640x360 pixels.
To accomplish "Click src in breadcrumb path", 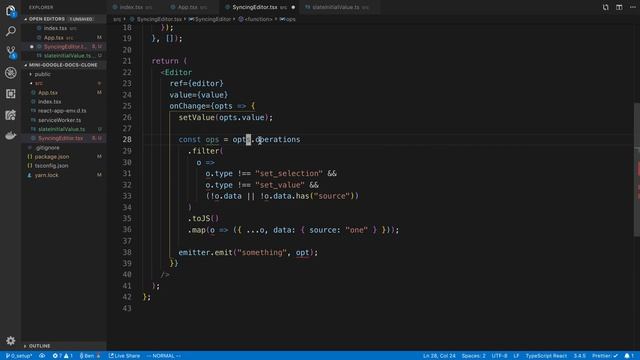I will (117, 19).
